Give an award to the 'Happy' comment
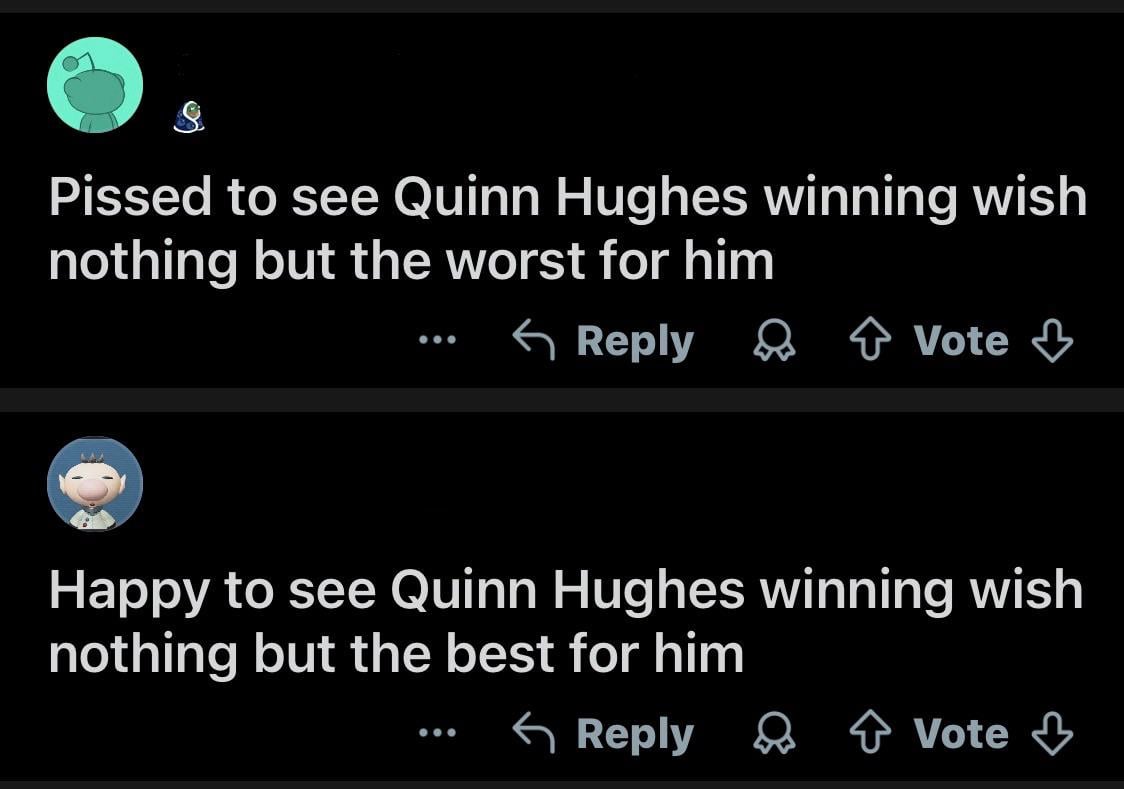 click(x=774, y=736)
